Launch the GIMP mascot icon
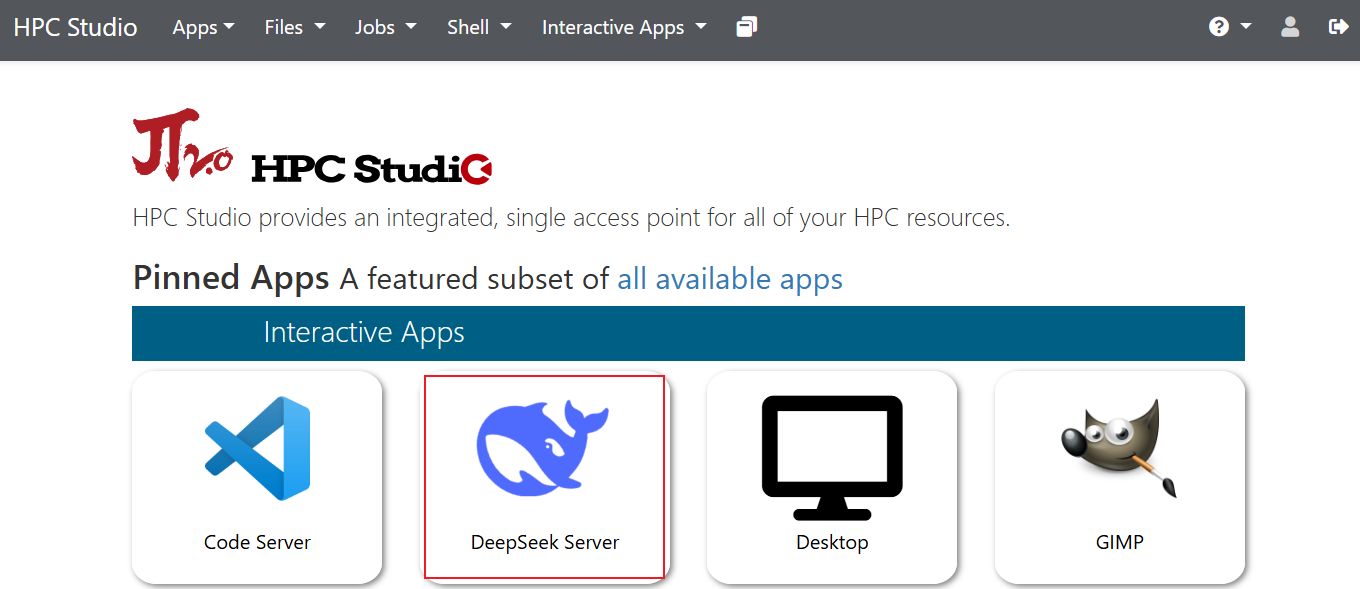Image resolution: width=1360 pixels, height=589 pixels. click(1119, 448)
